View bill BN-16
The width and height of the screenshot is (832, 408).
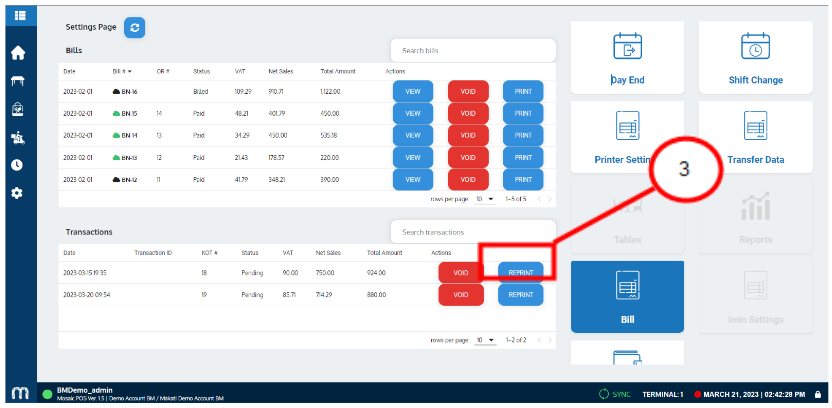pos(413,91)
